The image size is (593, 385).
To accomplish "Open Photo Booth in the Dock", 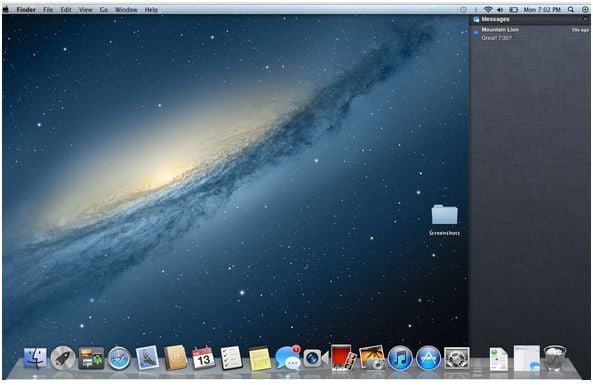I will pos(343,357).
